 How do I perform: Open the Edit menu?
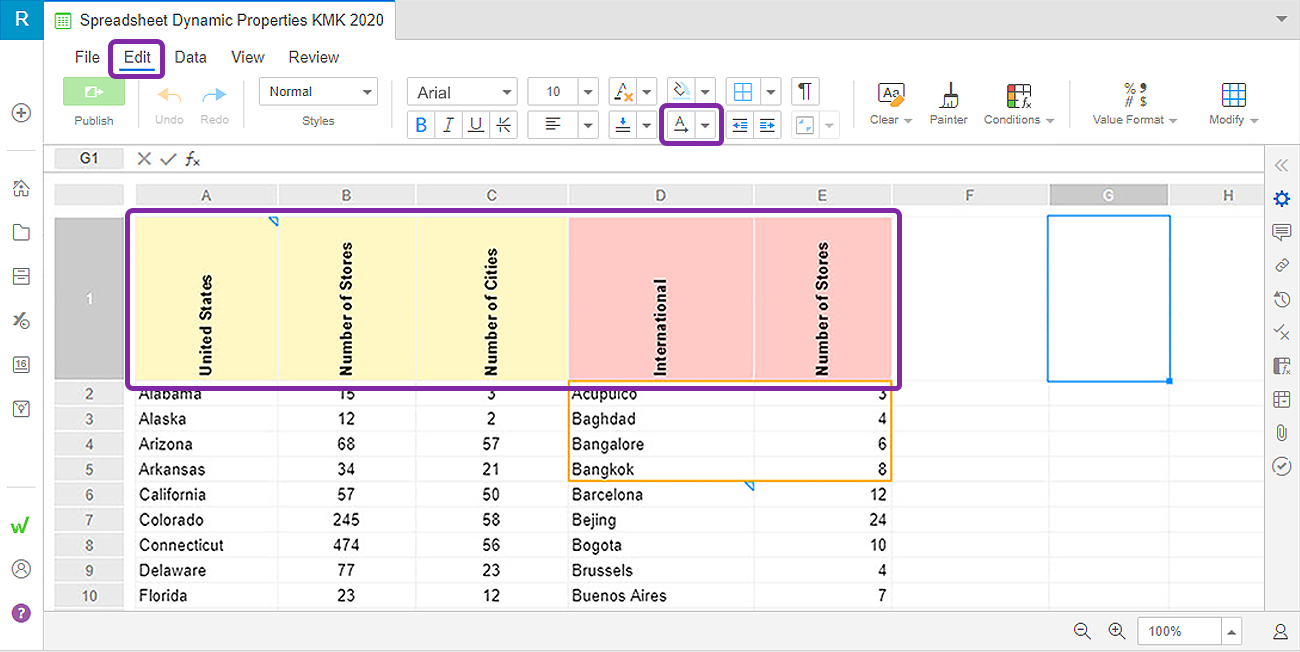point(137,57)
